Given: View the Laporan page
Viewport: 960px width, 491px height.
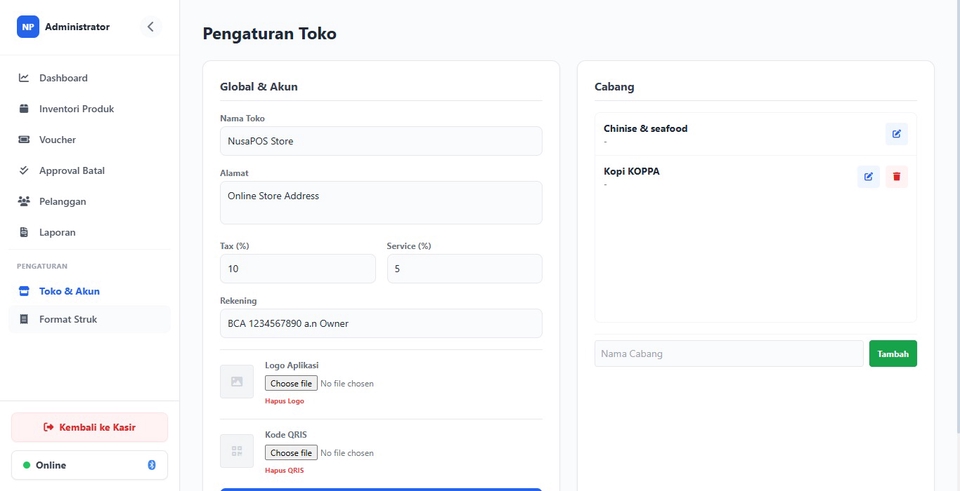Looking at the screenshot, I should tap(57, 233).
